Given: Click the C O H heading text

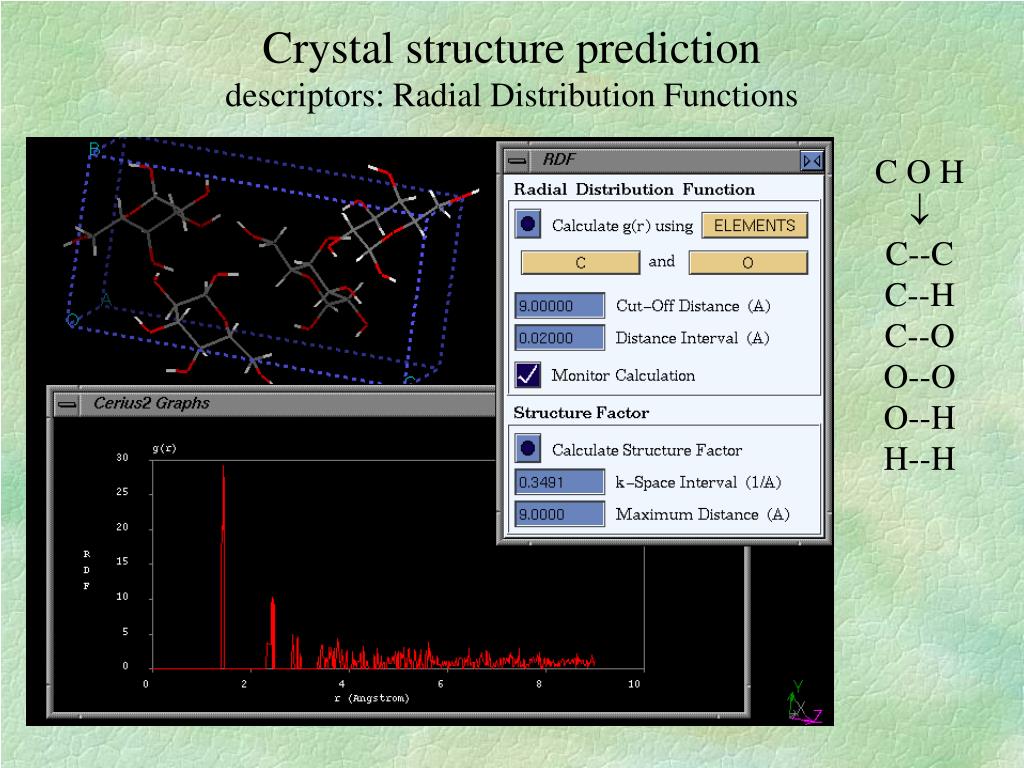Looking at the screenshot, I should [x=919, y=172].
